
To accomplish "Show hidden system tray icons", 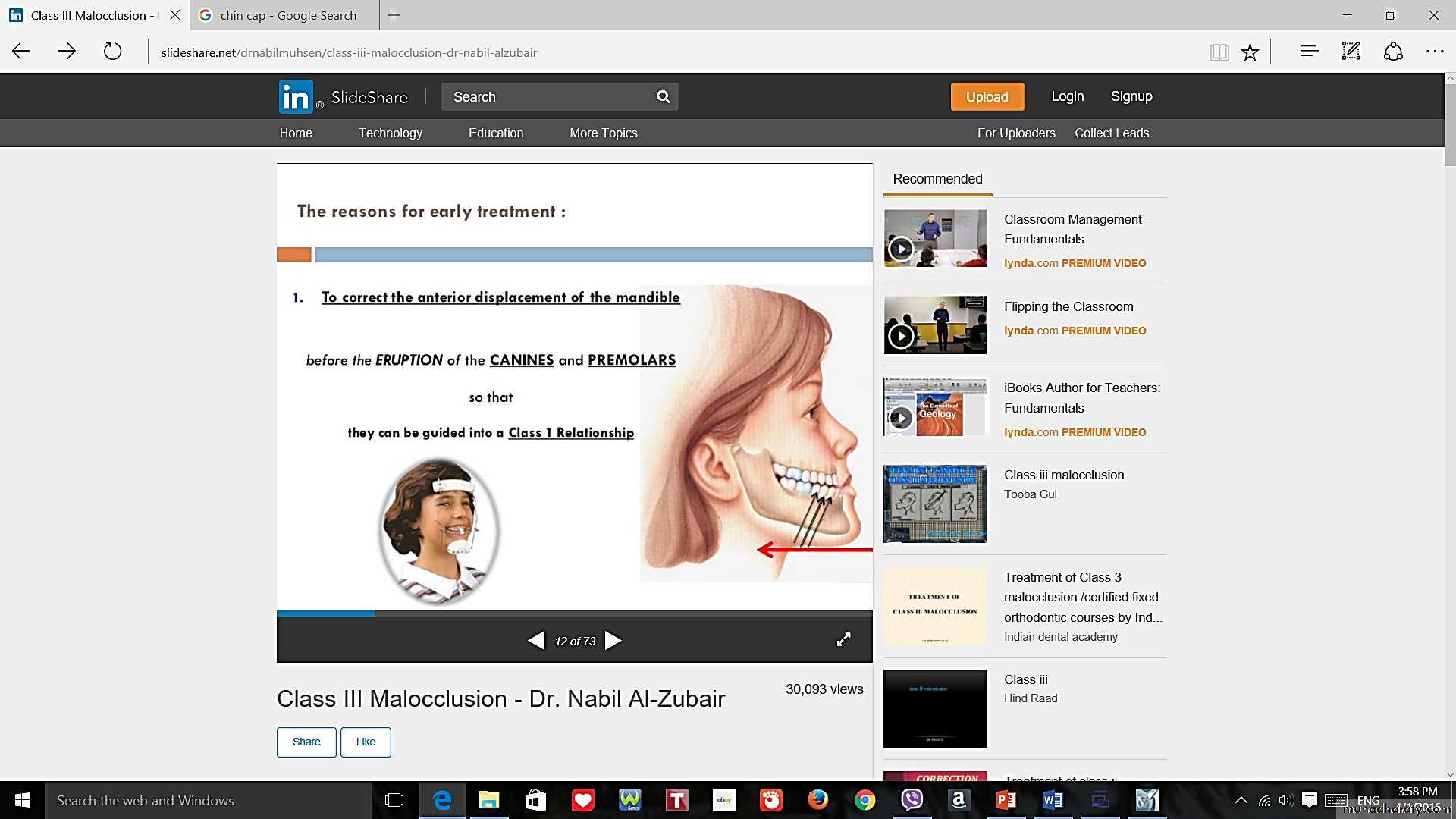I will pos(1241,800).
